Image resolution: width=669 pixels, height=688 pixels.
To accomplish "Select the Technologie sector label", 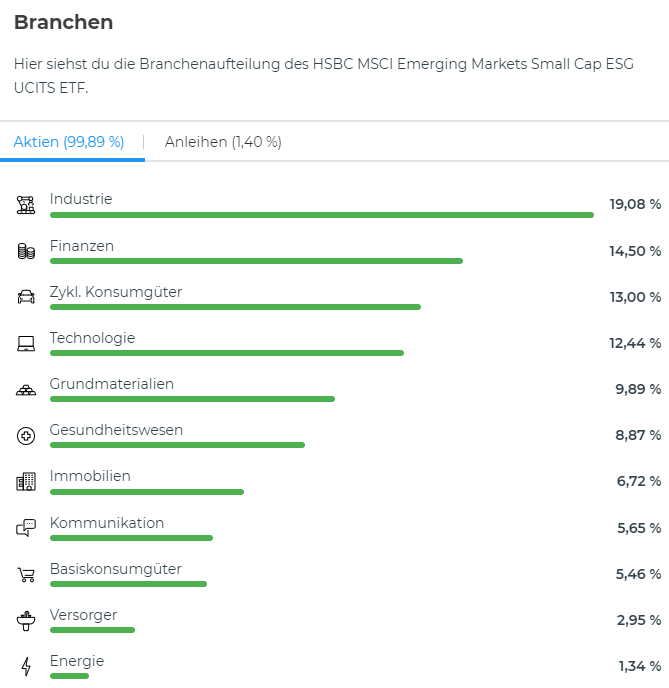I will (x=92, y=338).
